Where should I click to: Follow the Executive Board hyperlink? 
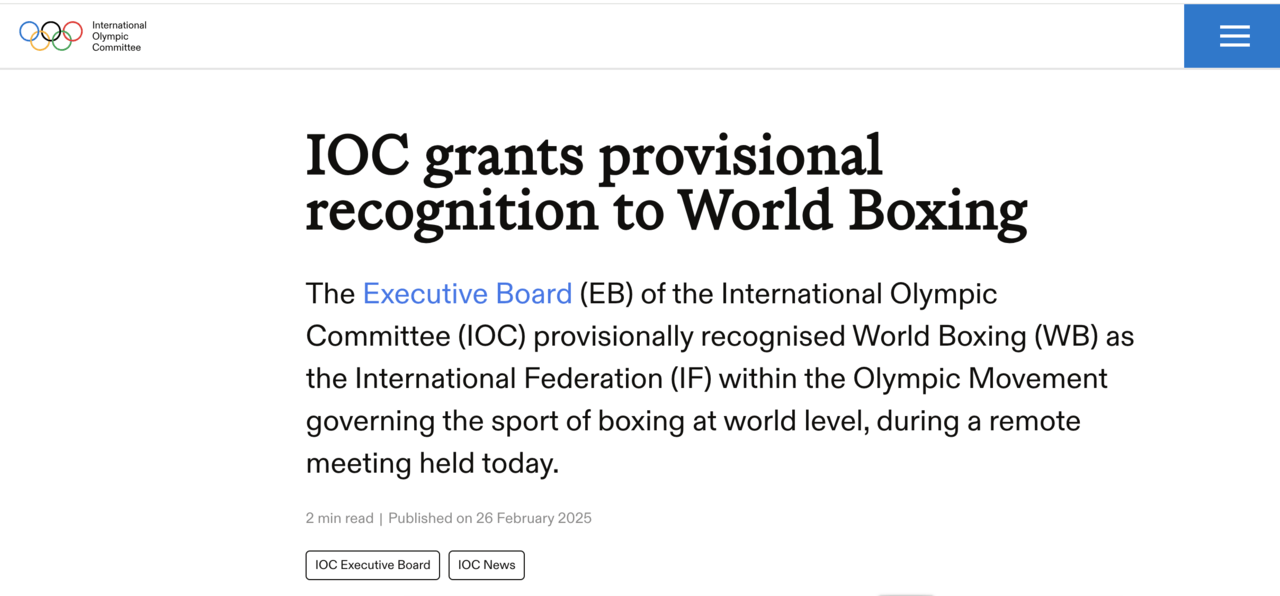click(x=467, y=293)
